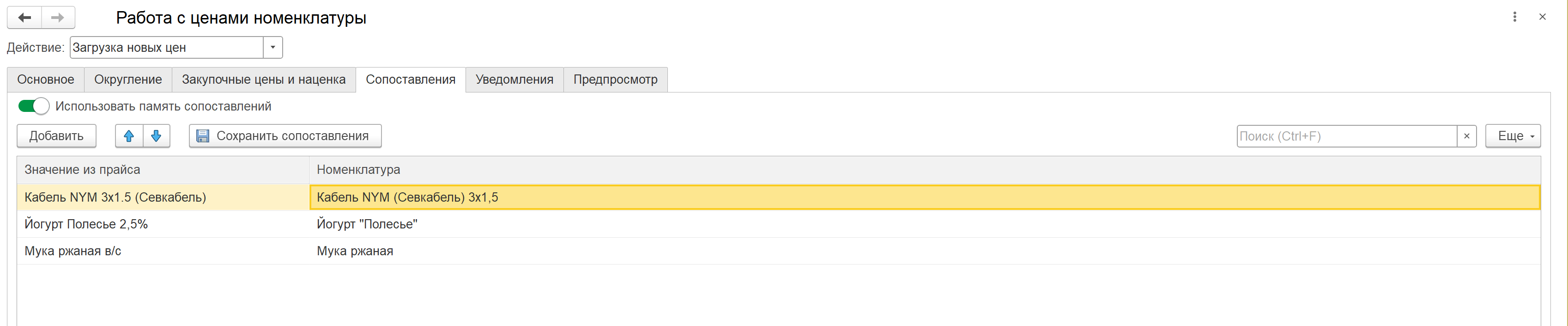Open the three-dot options menu
This screenshot has width=1568, height=326.
1514,17
